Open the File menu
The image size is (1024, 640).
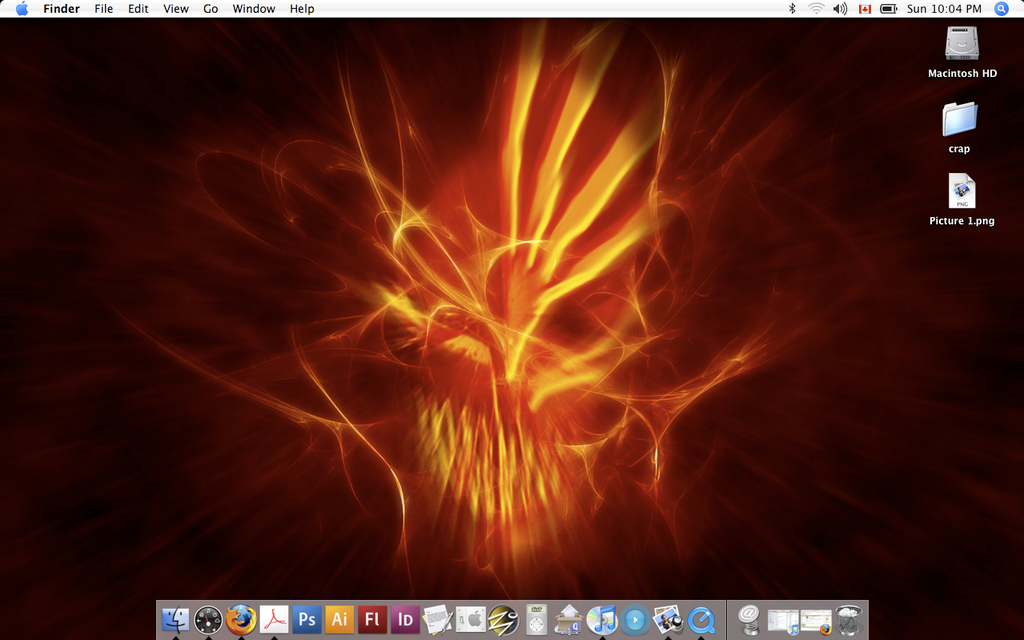[x=104, y=9]
